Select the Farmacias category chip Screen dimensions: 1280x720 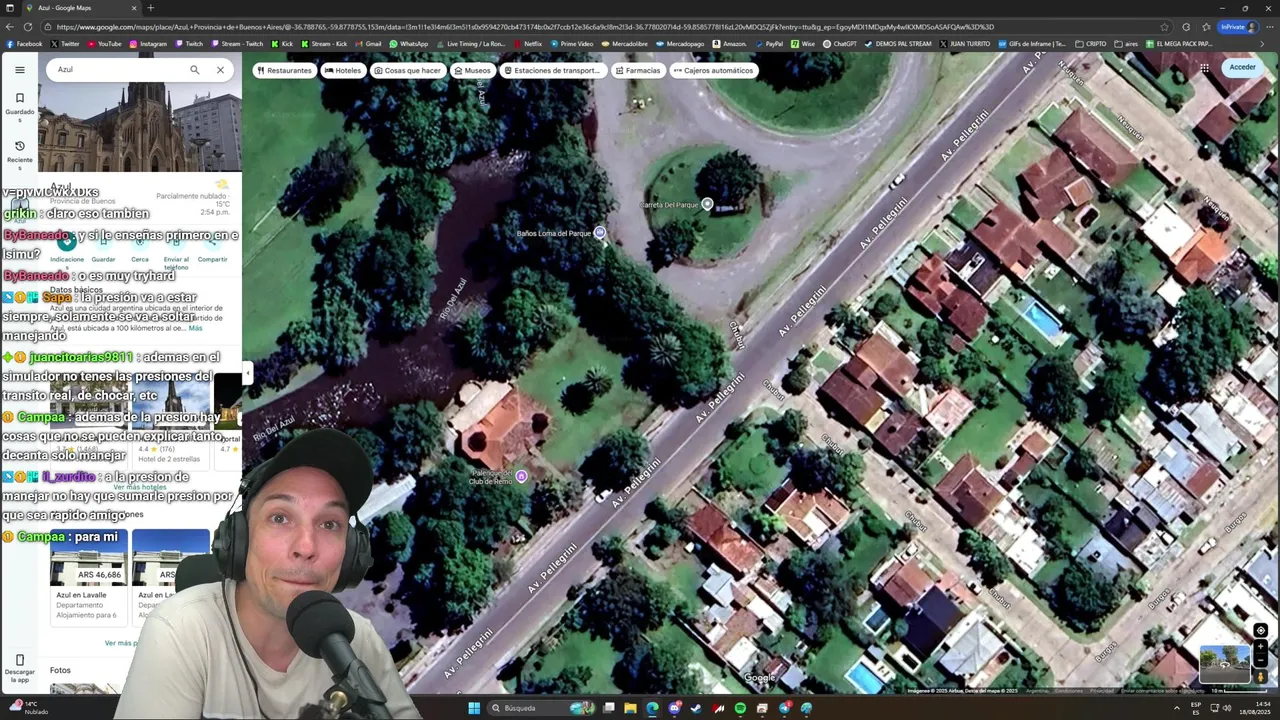[x=637, y=70]
